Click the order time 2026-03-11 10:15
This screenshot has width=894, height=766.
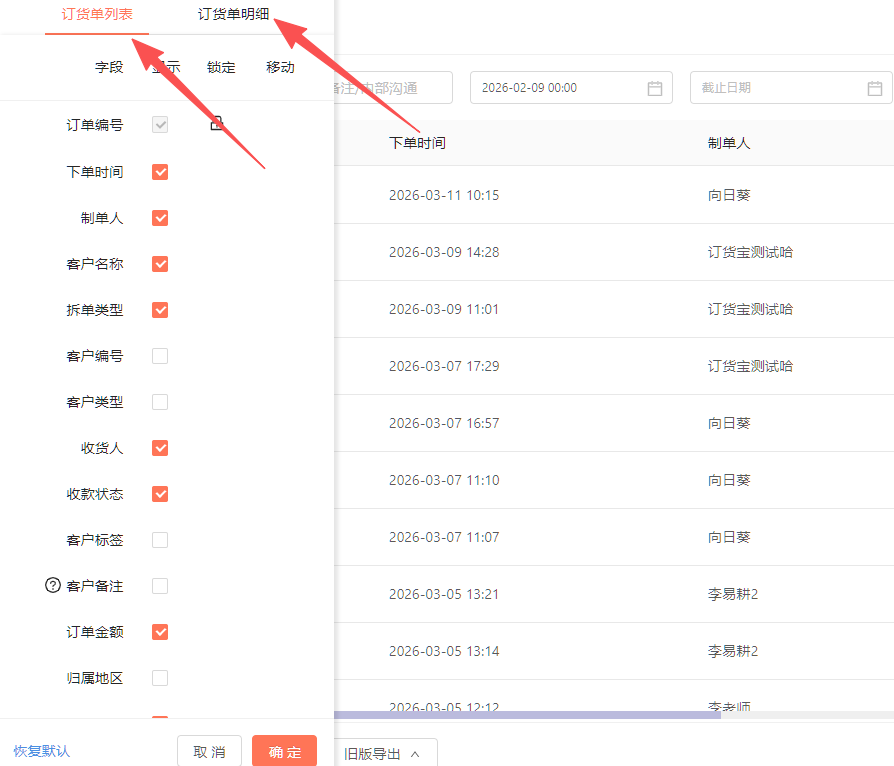pos(444,195)
